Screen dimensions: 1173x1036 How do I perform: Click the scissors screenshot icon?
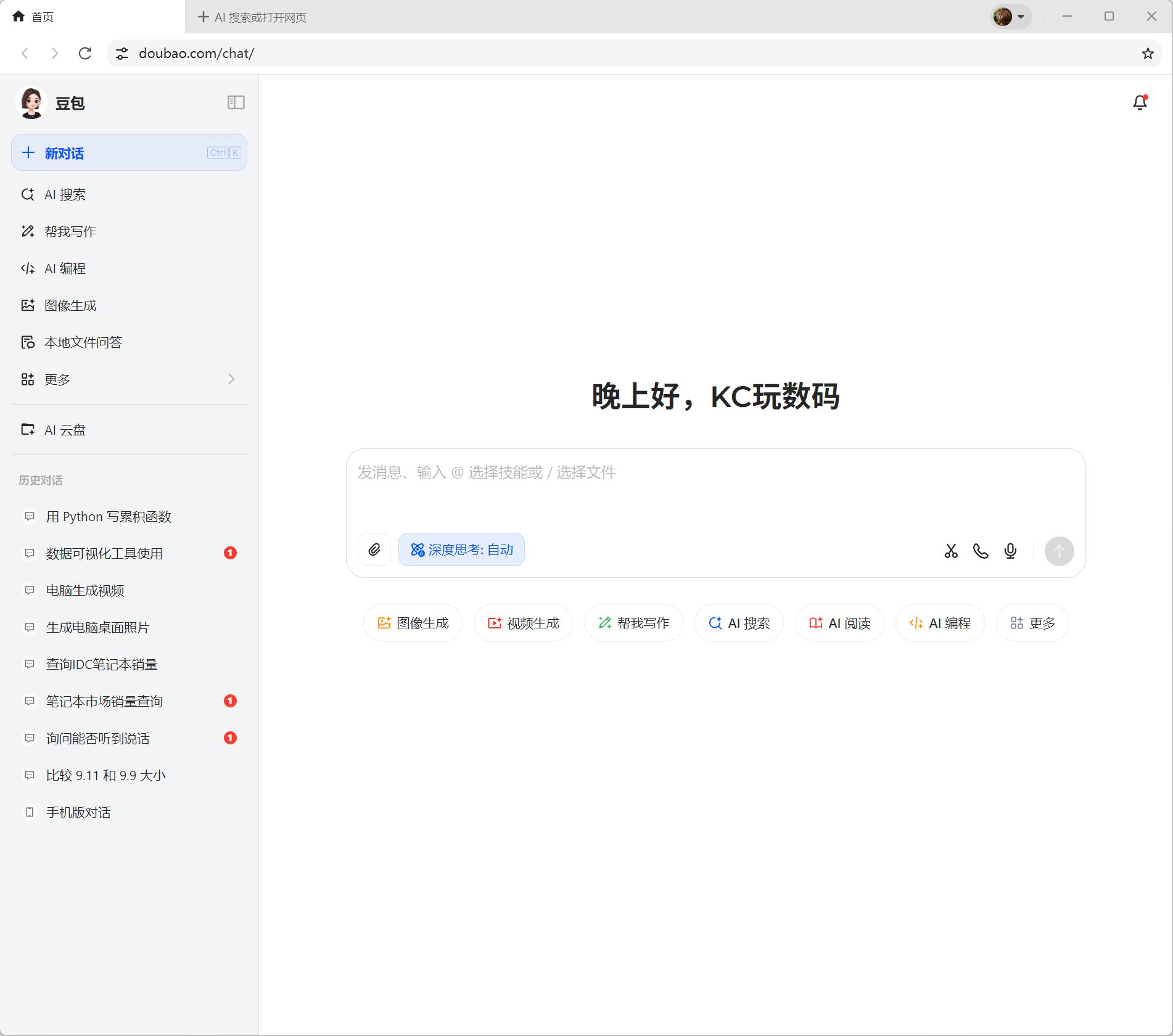951,551
